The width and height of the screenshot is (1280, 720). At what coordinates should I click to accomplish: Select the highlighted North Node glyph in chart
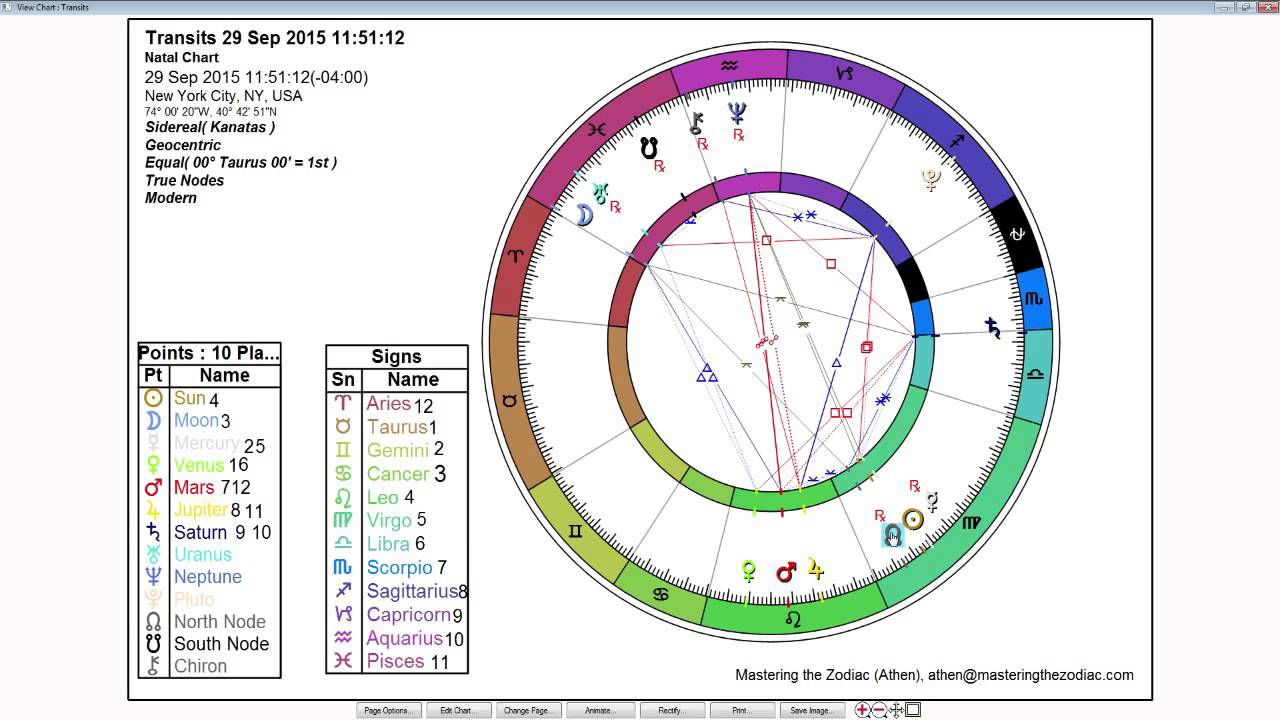pos(892,535)
